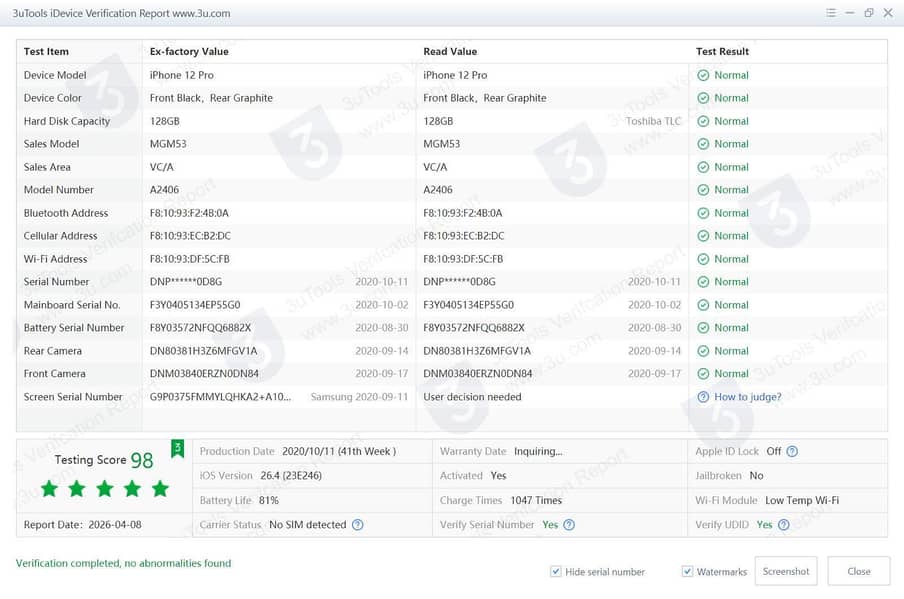
Task: Click the help icon beside Apple ID Lock
Action: (792, 451)
